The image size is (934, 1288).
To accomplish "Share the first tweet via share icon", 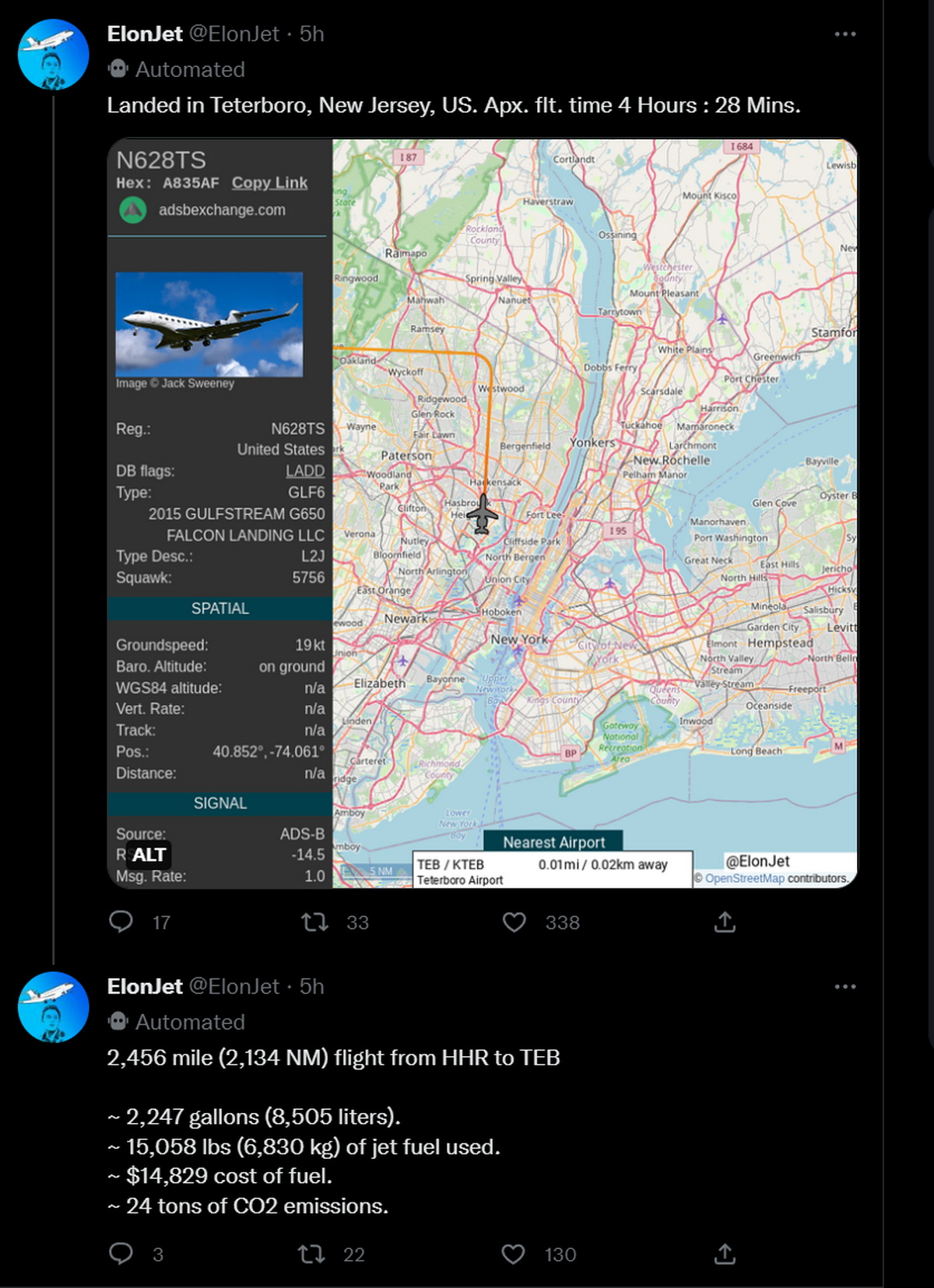I will 725,922.
